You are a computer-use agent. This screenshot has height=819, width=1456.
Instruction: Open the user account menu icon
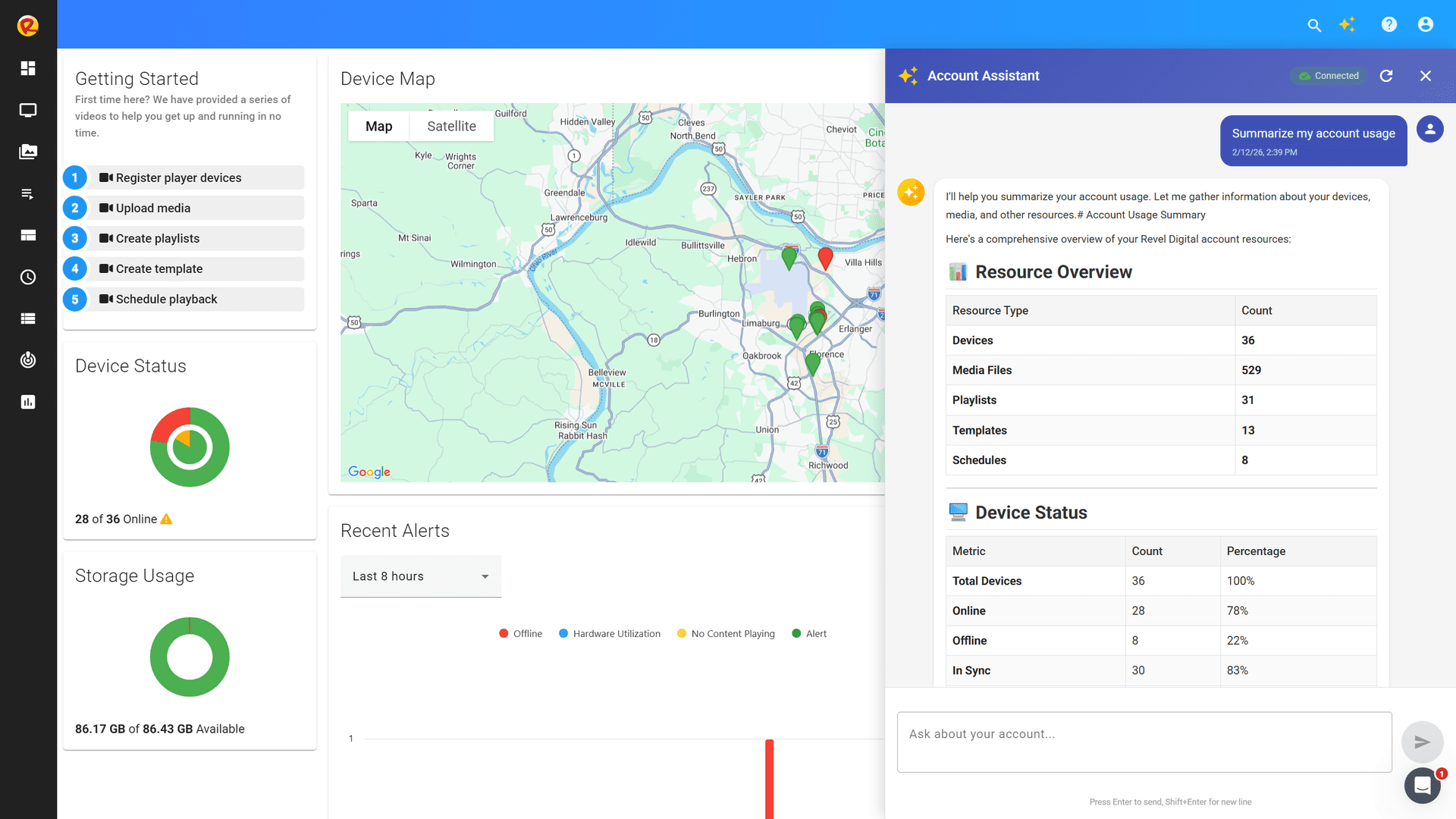click(1426, 24)
